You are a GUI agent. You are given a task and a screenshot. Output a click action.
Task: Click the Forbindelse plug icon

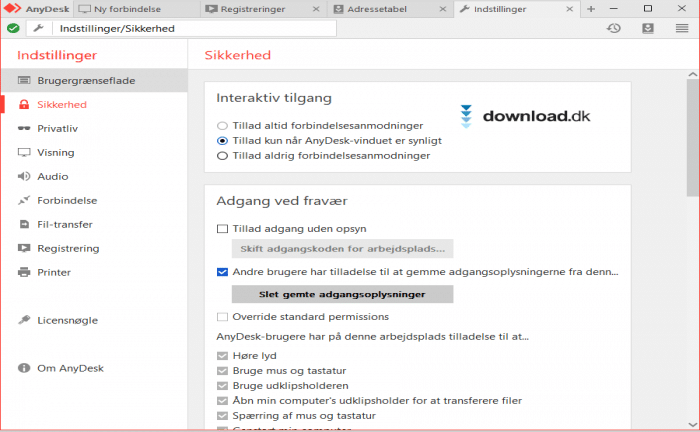[x=24, y=200]
